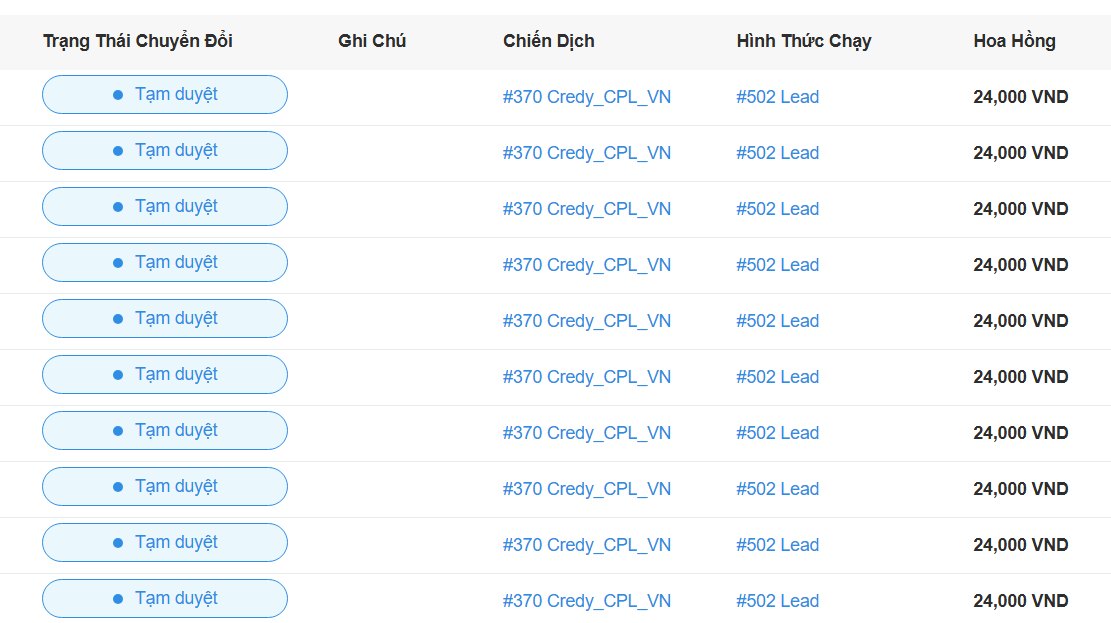Click the 'Ghi Chú' column header

tap(372, 41)
